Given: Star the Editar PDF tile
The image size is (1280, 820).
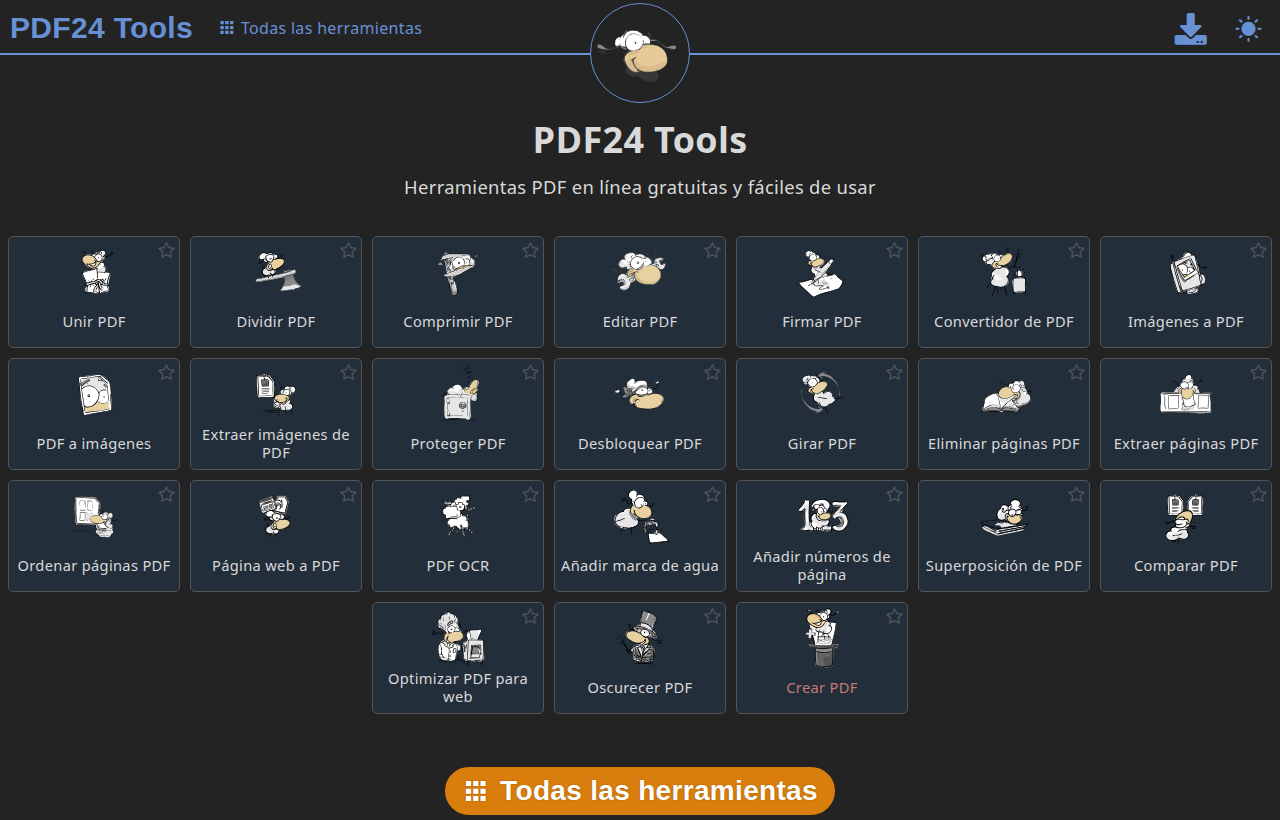Looking at the screenshot, I should tap(712, 250).
